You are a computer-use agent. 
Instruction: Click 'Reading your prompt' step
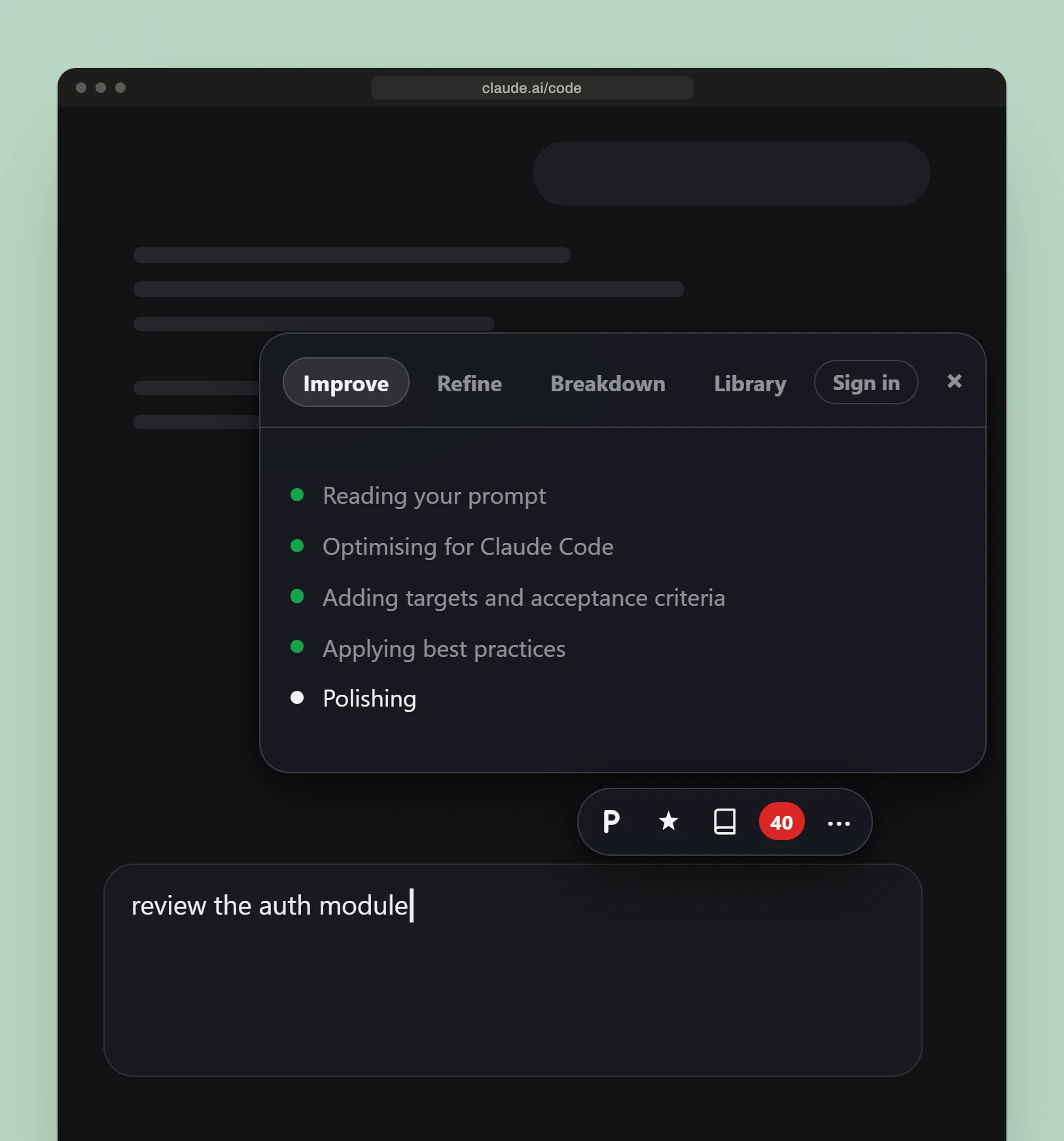[434, 496]
